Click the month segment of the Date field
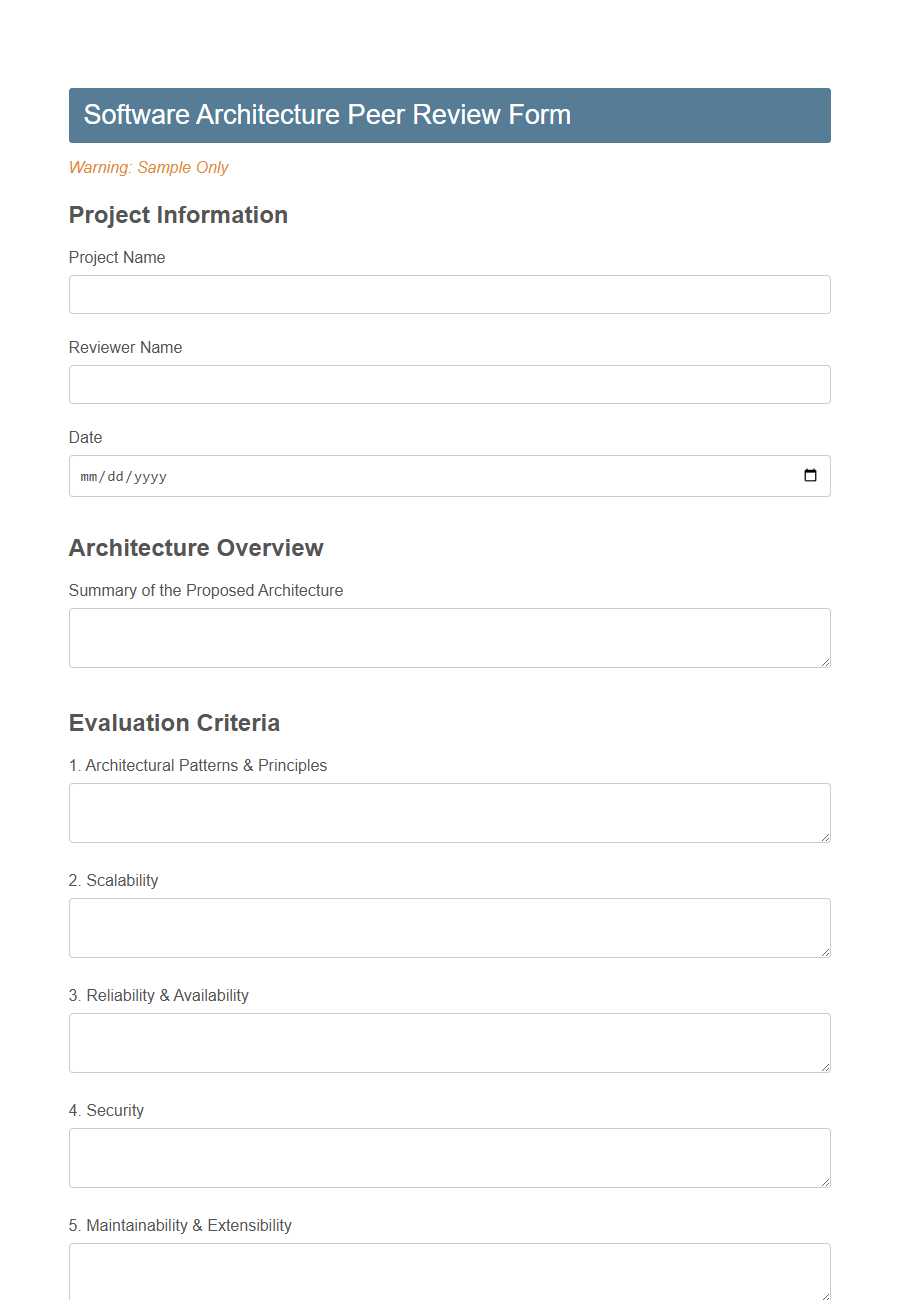 (89, 476)
